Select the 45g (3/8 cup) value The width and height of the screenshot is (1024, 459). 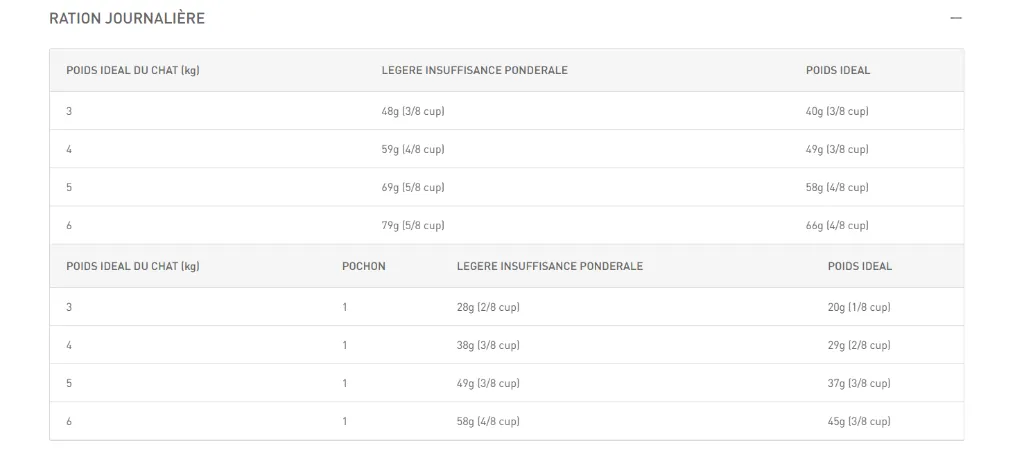(x=858, y=421)
